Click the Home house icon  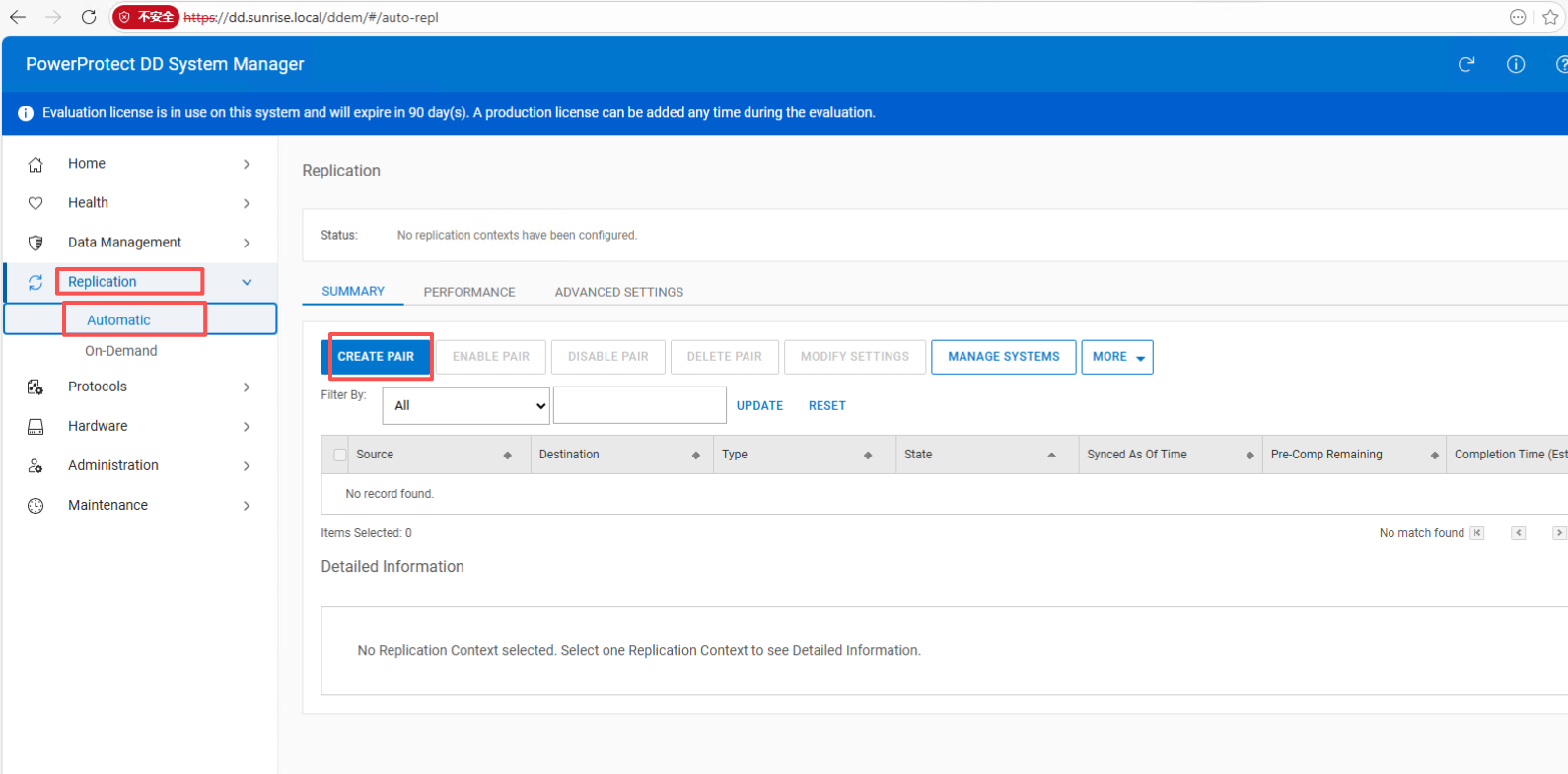point(36,164)
